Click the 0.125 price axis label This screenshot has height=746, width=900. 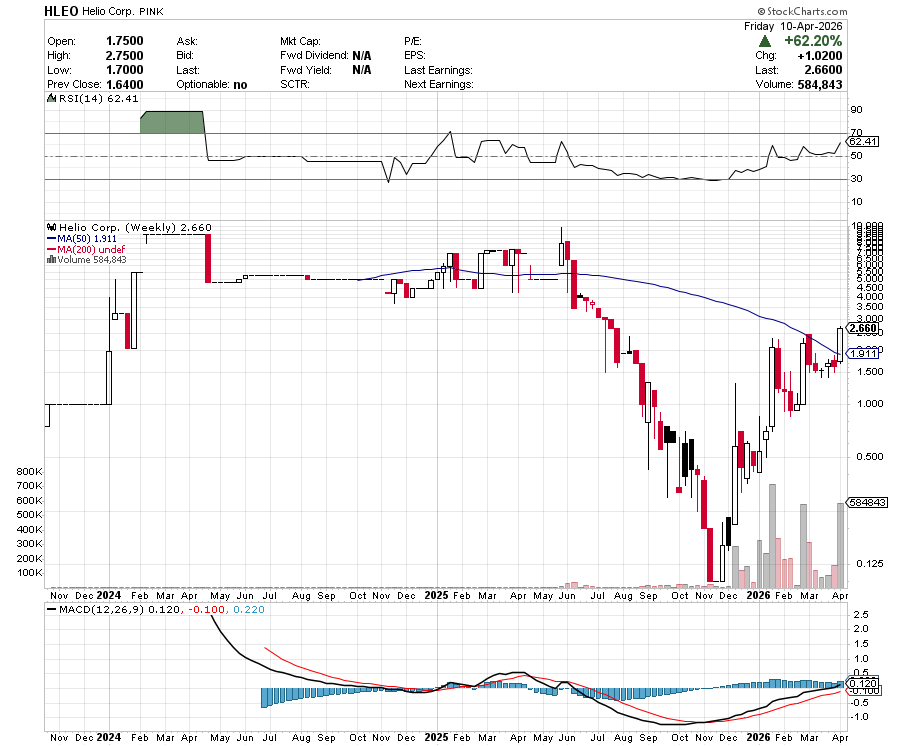tap(870, 564)
